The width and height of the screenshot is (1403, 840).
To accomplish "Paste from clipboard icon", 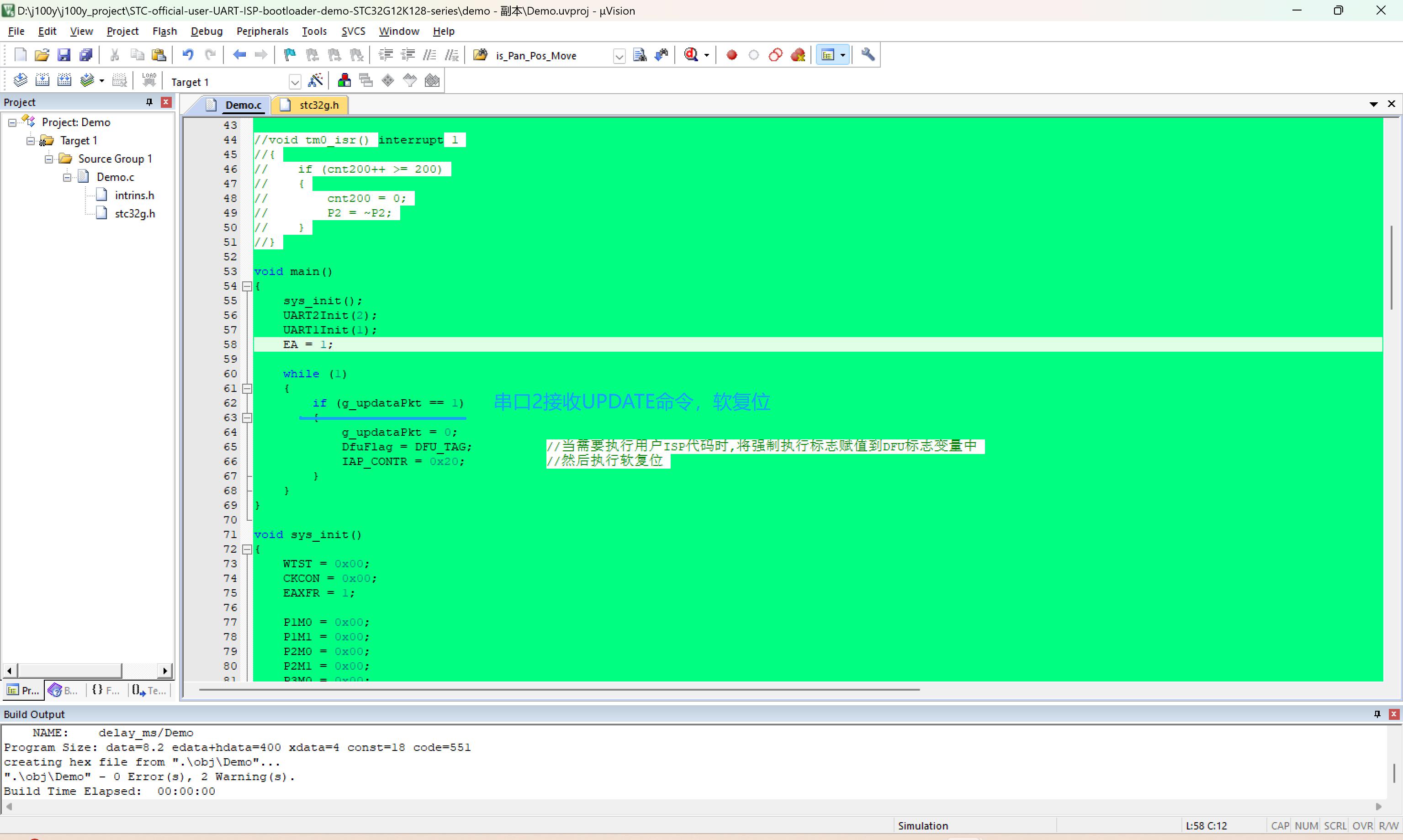I will pos(159,55).
